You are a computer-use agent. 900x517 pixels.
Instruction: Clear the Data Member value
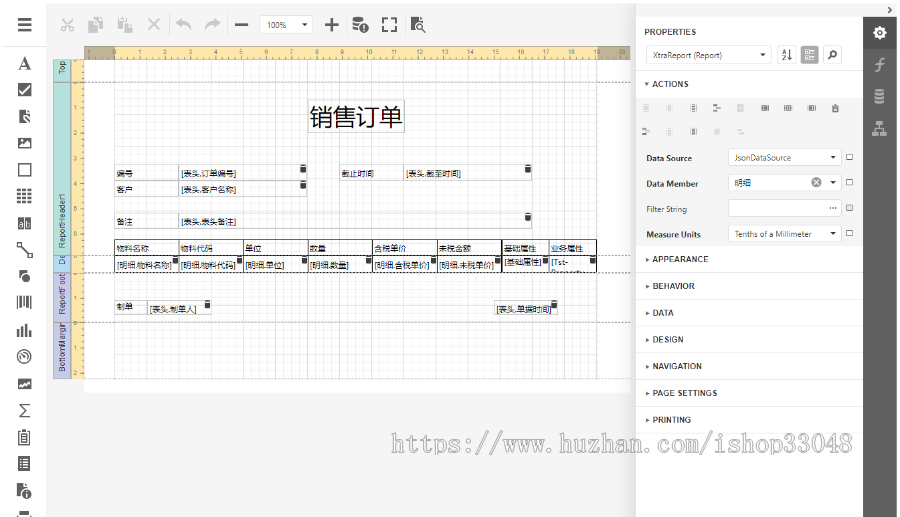[x=816, y=183]
